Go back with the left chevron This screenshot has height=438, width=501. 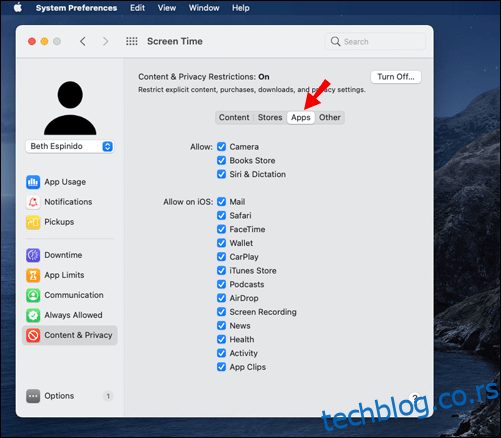(83, 41)
